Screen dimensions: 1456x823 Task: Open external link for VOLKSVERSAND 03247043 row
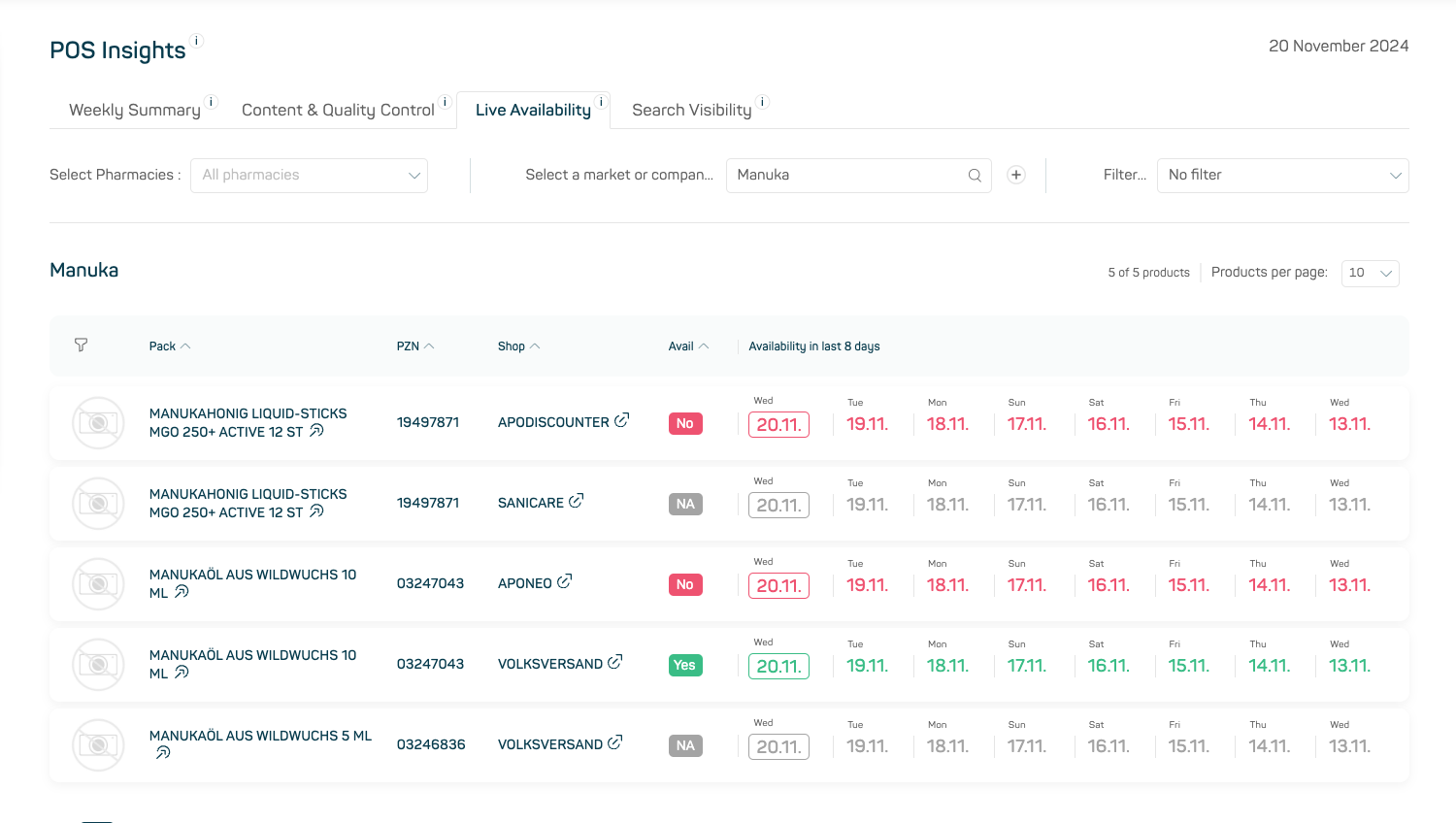click(x=614, y=662)
